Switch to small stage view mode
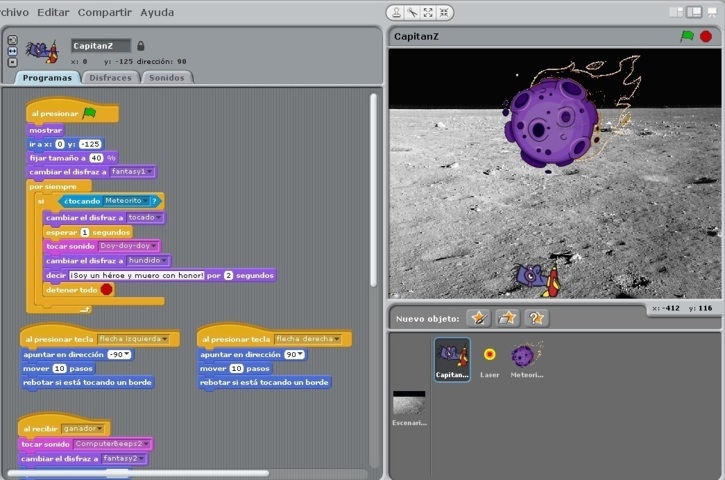The image size is (725, 480). tap(676, 13)
